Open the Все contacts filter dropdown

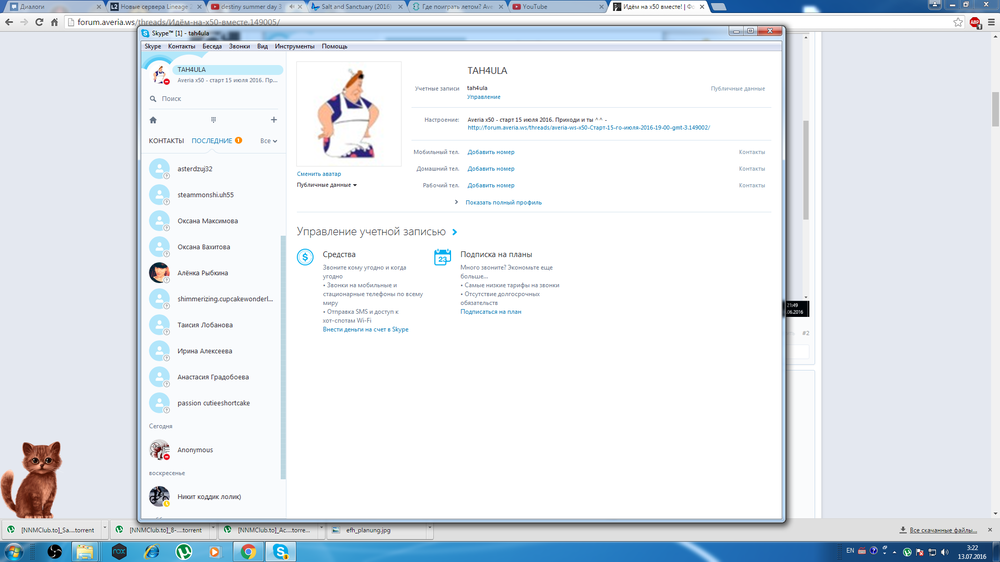[x=268, y=141]
